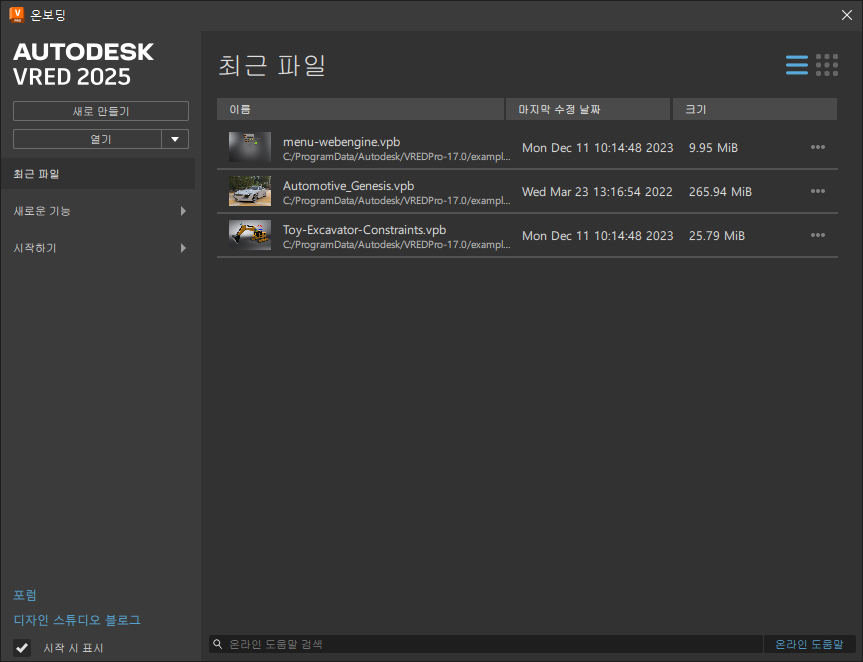Switch to list view layout
The height and width of the screenshot is (662, 863).
coord(796,65)
